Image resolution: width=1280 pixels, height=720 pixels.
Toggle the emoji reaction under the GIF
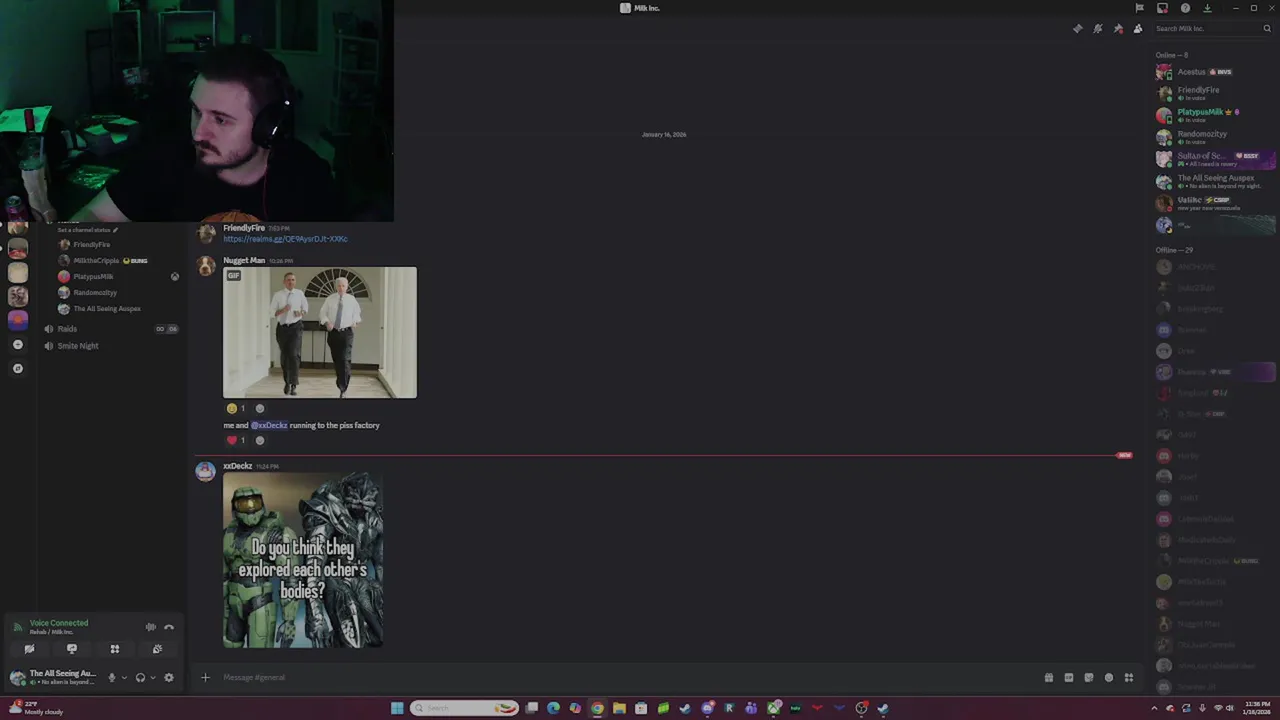236,408
